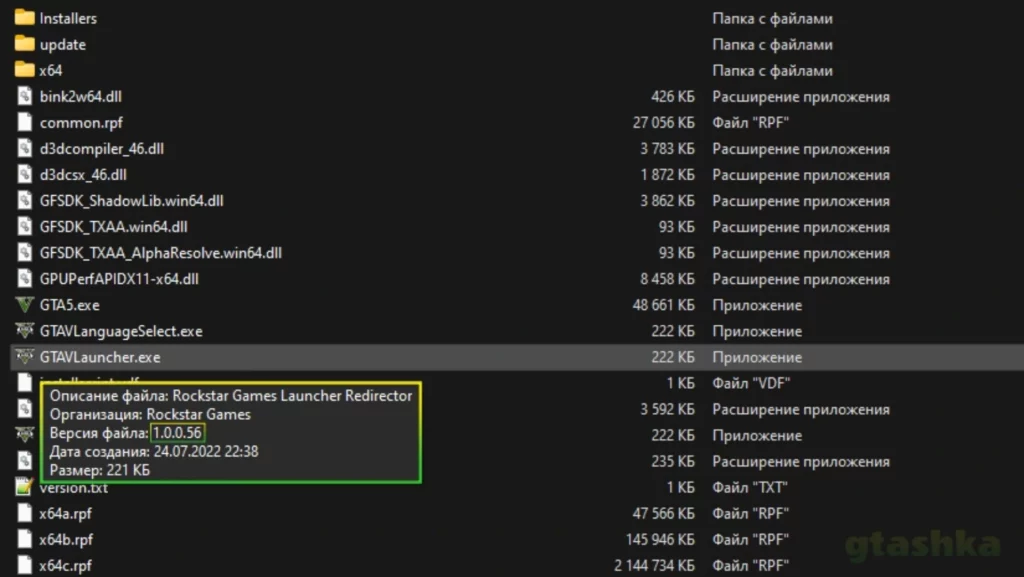
Task: Click the 3 862 КБ size of GFSDK_ShadowLib.win64.dll
Action: pyautogui.click(x=667, y=201)
